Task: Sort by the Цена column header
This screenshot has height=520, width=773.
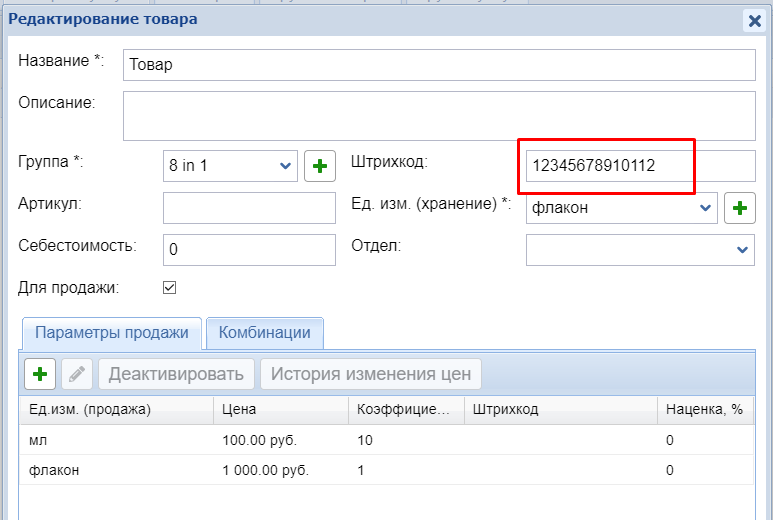Action: pos(280,409)
